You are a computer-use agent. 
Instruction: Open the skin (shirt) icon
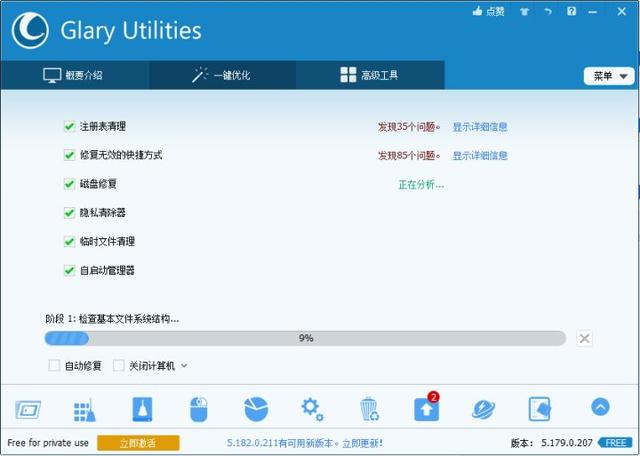pos(524,11)
